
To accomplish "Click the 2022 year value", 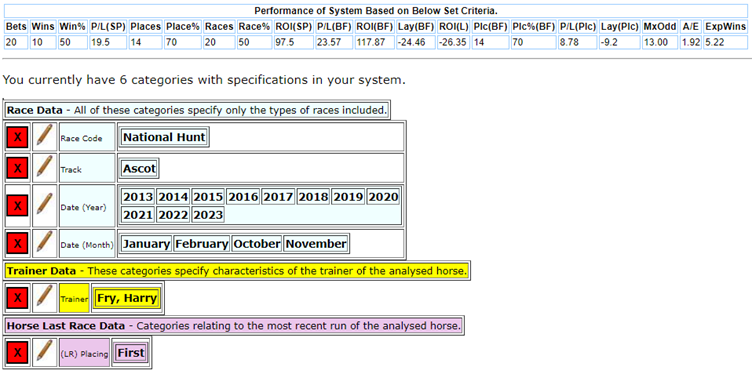I will pyautogui.click(x=173, y=215).
